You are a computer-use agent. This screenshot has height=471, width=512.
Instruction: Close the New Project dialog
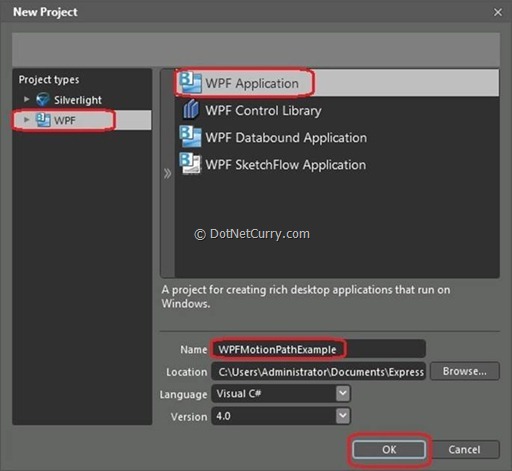coord(498,12)
